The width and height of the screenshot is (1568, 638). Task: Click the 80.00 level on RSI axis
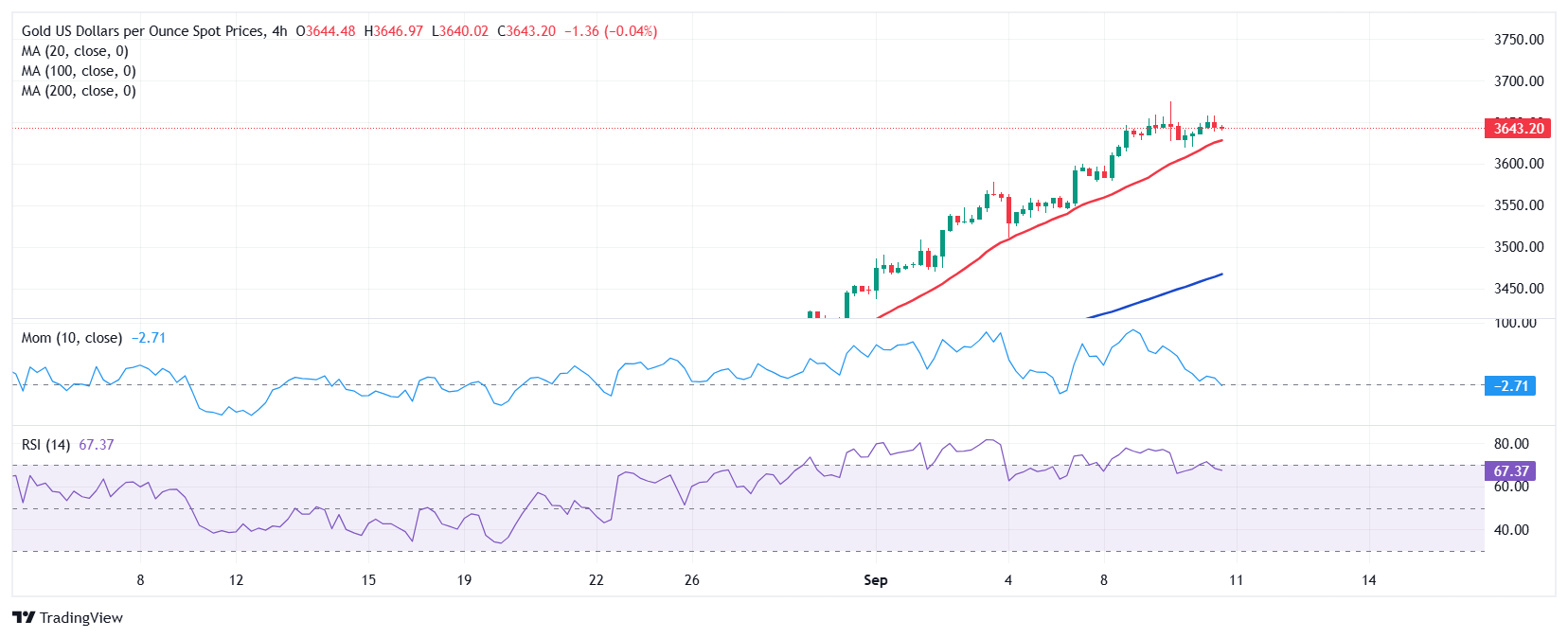point(1511,444)
